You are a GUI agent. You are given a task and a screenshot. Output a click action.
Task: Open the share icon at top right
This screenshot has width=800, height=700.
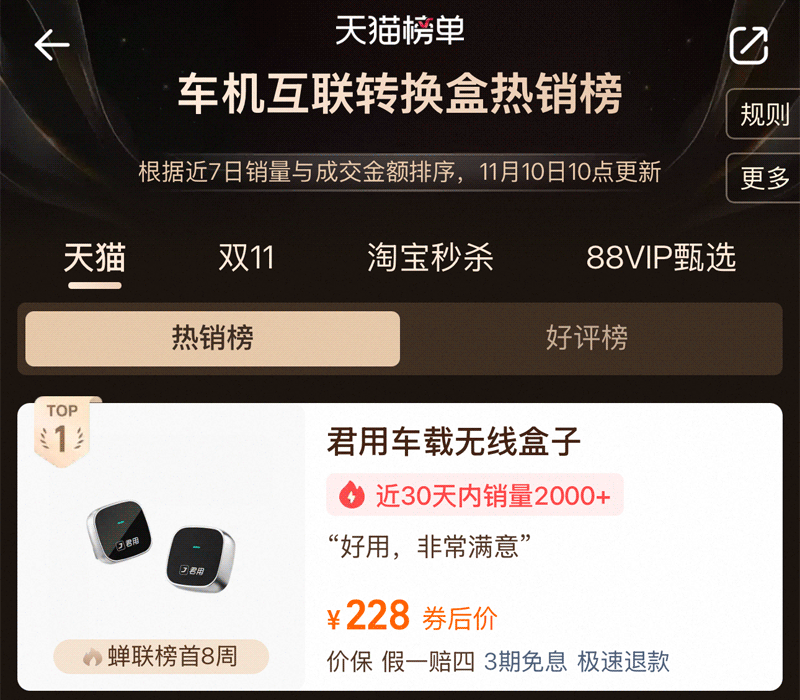(x=748, y=46)
